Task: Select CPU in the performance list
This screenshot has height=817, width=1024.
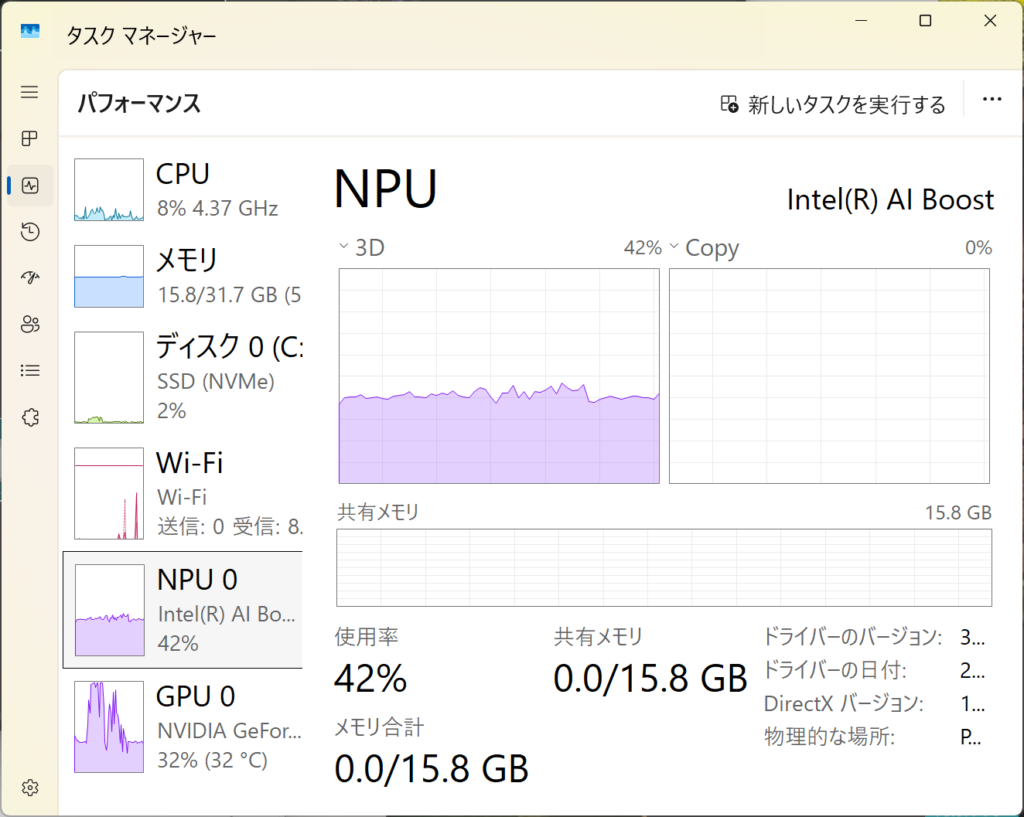Action: [183, 189]
